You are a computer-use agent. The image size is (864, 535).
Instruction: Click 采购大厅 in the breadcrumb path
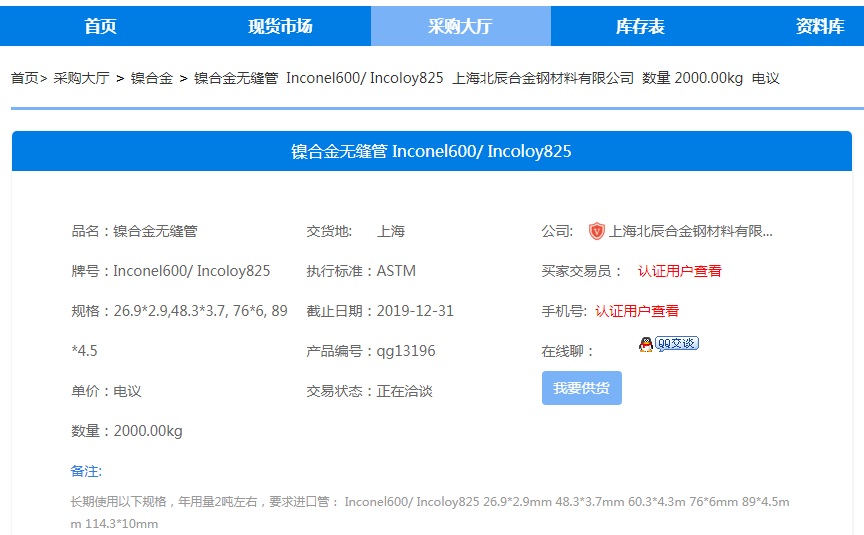(x=81, y=78)
